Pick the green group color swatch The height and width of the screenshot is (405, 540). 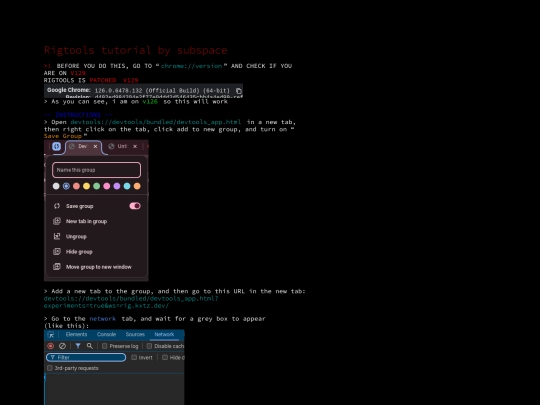[97, 186]
